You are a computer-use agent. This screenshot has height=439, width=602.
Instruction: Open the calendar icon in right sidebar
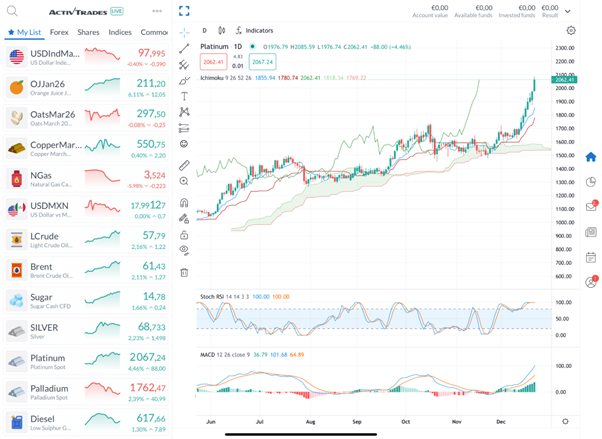[x=591, y=257]
